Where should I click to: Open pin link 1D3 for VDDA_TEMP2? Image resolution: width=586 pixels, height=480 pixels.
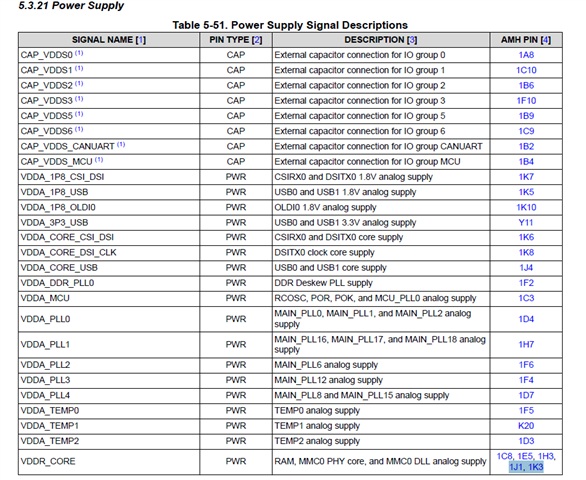coord(526,441)
